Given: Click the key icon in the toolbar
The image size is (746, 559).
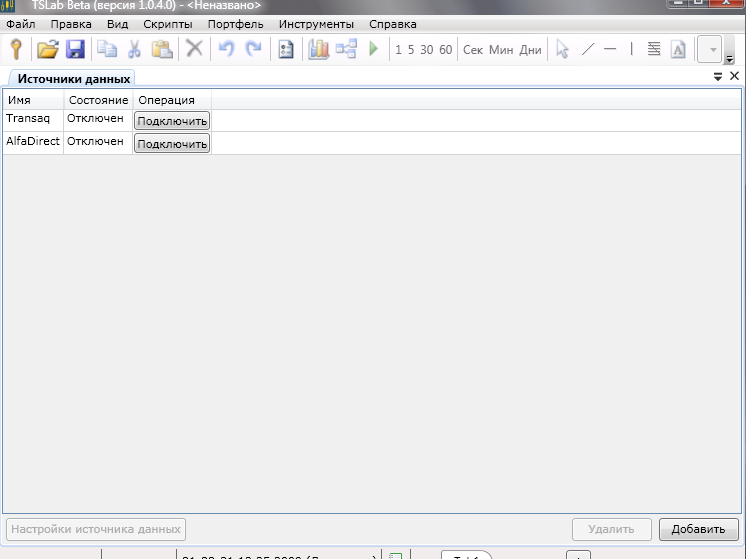Looking at the screenshot, I should click(x=16, y=49).
